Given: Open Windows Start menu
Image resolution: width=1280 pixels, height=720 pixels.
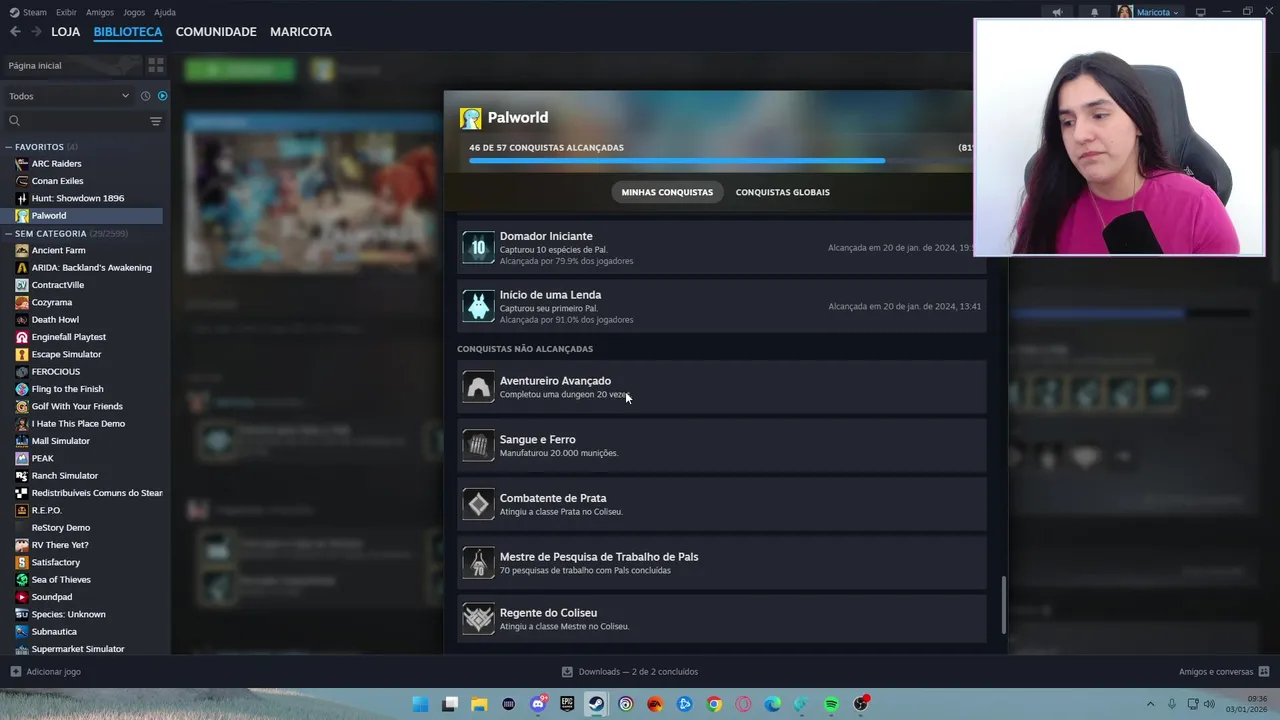Looking at the screenshot, I should tap(421, 704).
